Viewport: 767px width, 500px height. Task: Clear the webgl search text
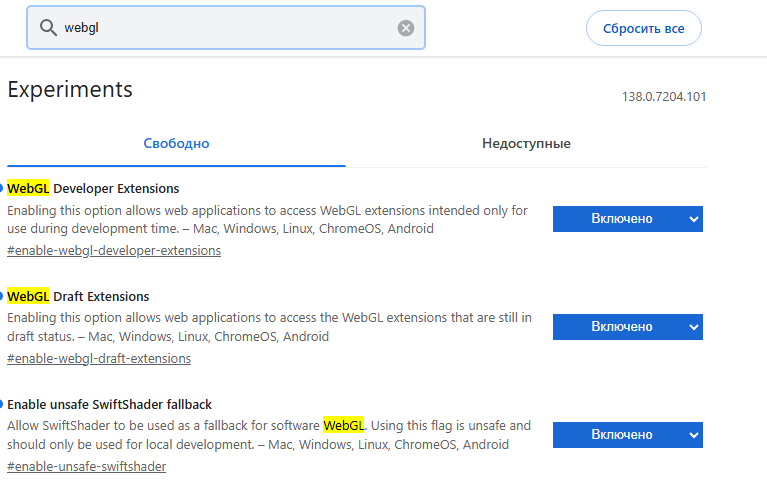405,28
